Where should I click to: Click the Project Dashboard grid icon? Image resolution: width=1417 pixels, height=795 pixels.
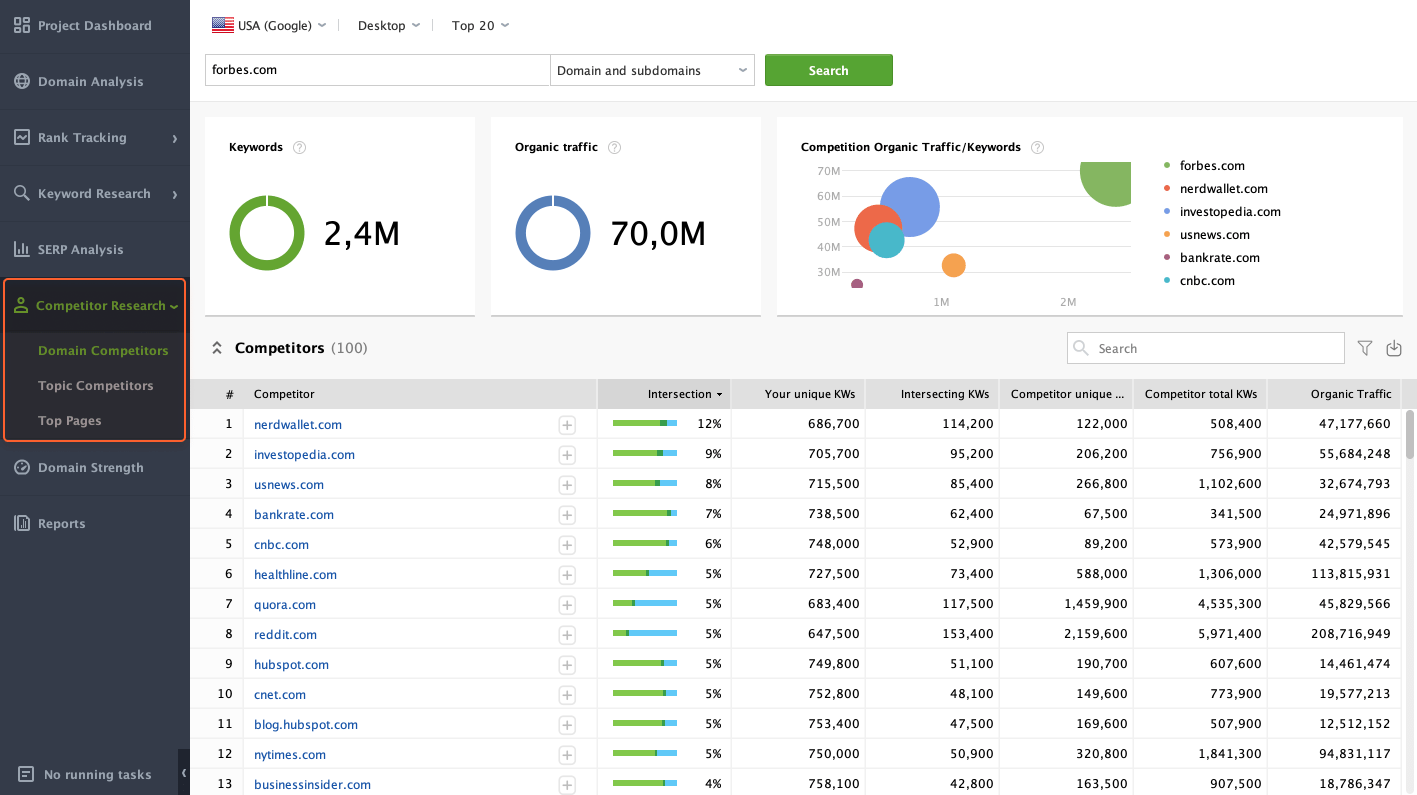pos(22,25)
